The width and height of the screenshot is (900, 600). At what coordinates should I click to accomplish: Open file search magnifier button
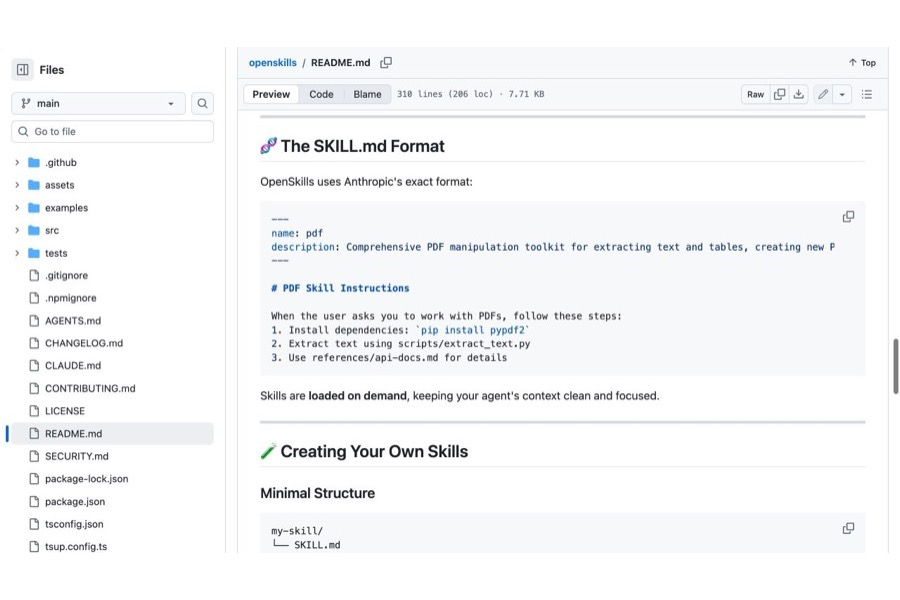point(202,103)
